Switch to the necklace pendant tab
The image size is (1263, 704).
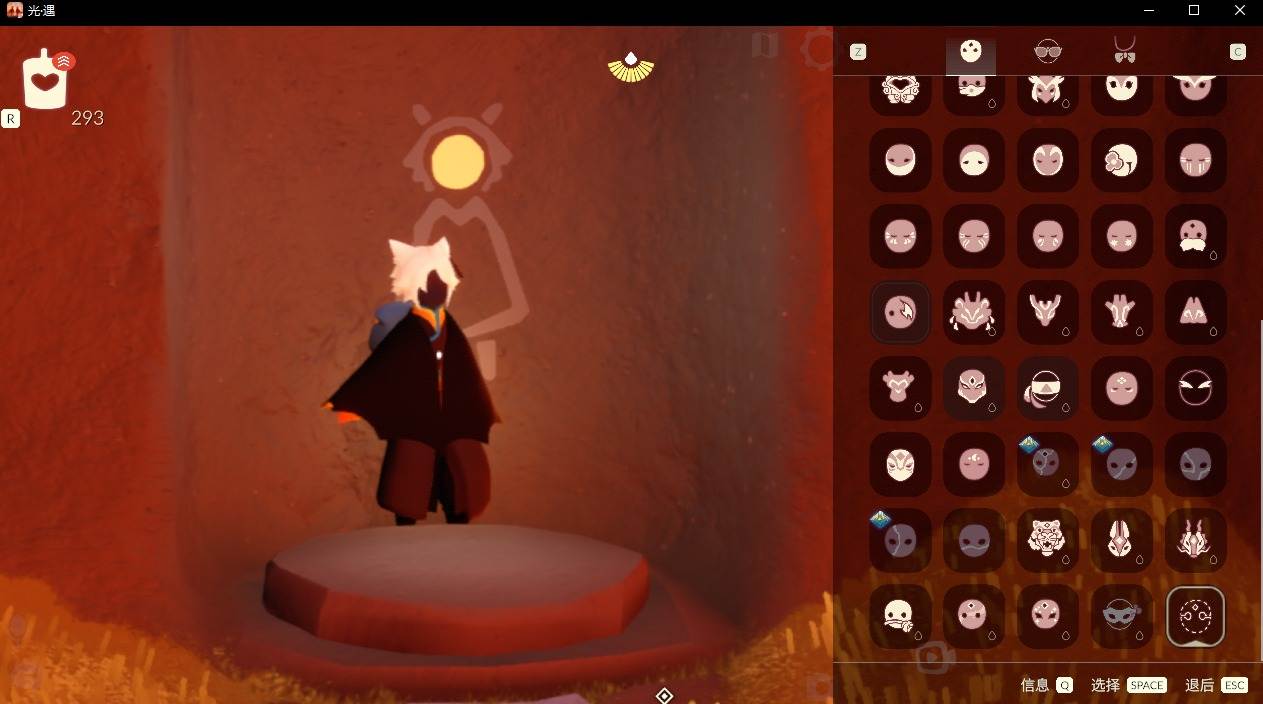(1124, 51)
